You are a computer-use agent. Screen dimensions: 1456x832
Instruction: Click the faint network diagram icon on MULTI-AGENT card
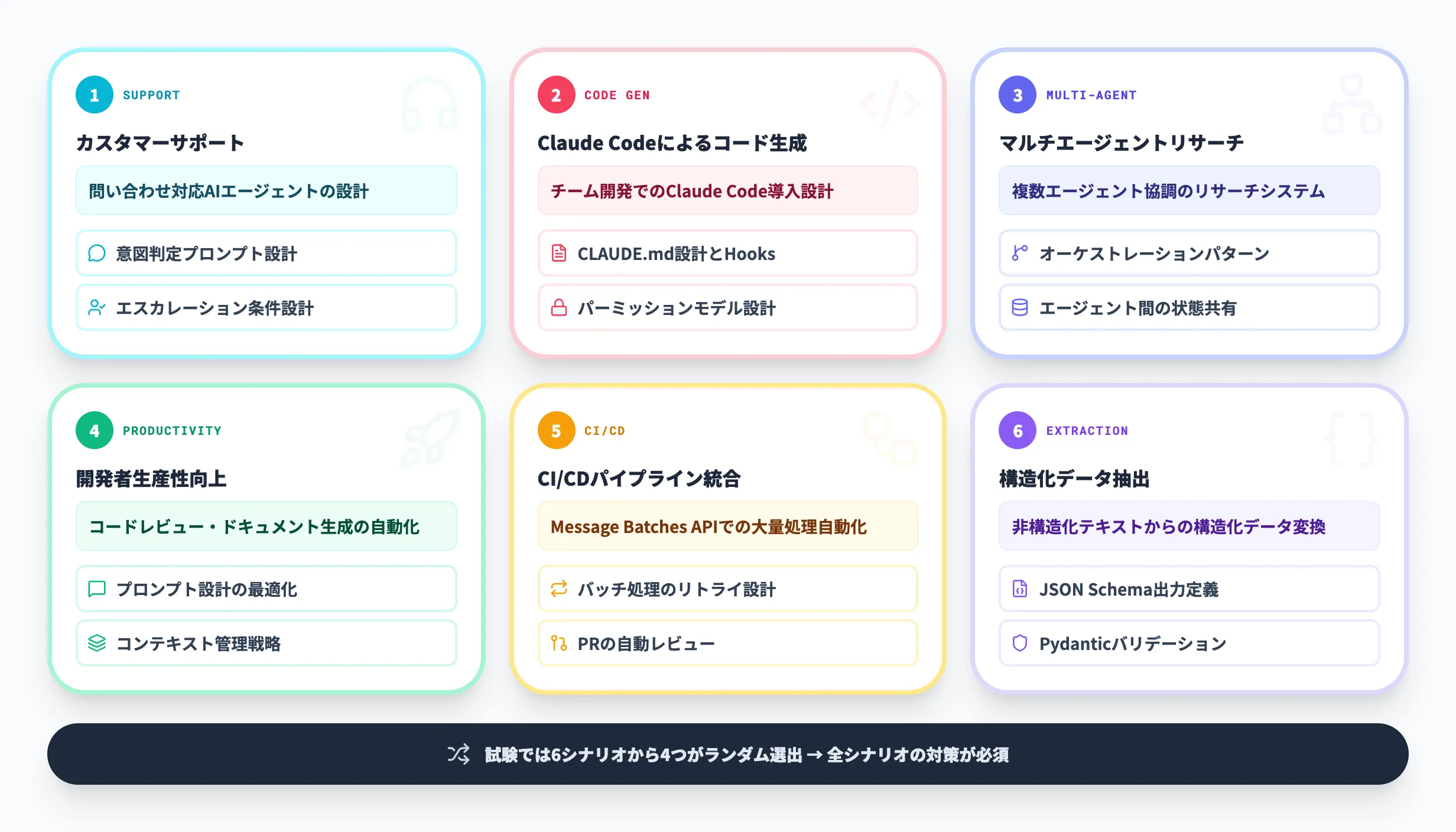pyautogui.click(x=1352, y=104)
